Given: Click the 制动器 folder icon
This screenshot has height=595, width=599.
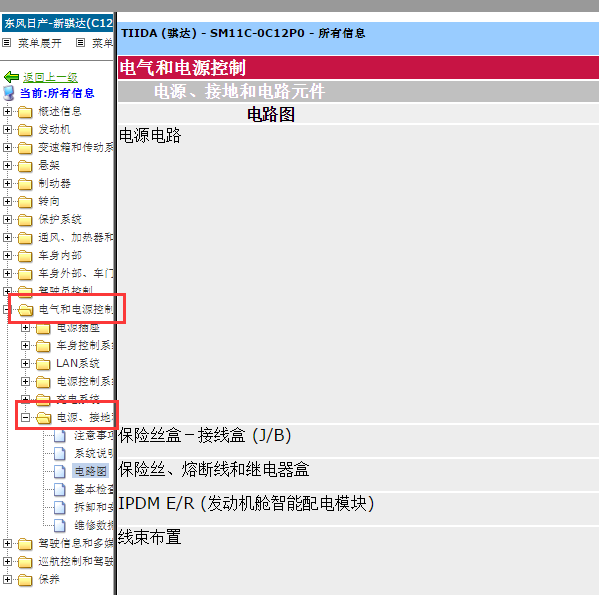Looking at the screenshot, I should pos(25,184).
